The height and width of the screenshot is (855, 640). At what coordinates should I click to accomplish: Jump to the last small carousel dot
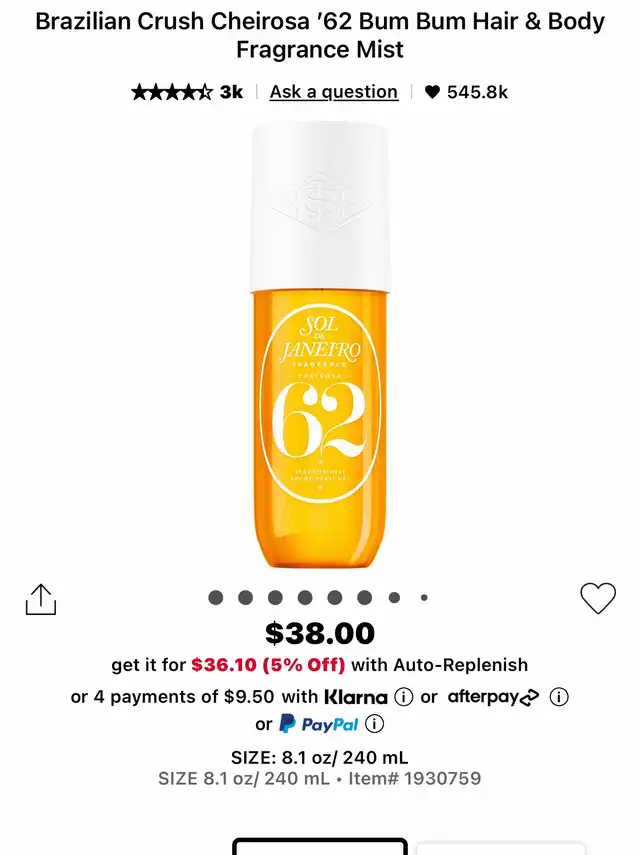(424, 598)
